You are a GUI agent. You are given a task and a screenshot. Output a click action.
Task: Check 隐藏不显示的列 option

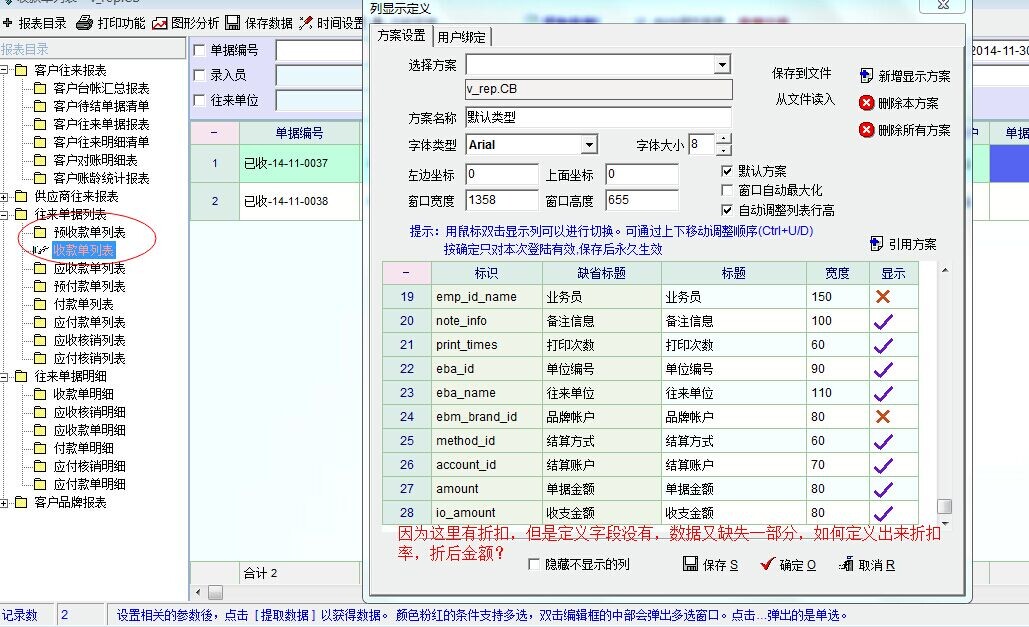point(535,565)
